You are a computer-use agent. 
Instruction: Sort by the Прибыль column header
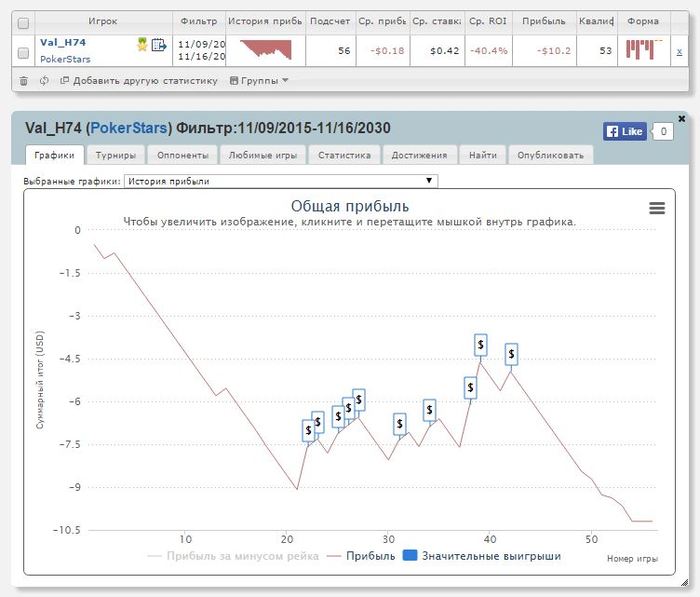tap(544, 21)
